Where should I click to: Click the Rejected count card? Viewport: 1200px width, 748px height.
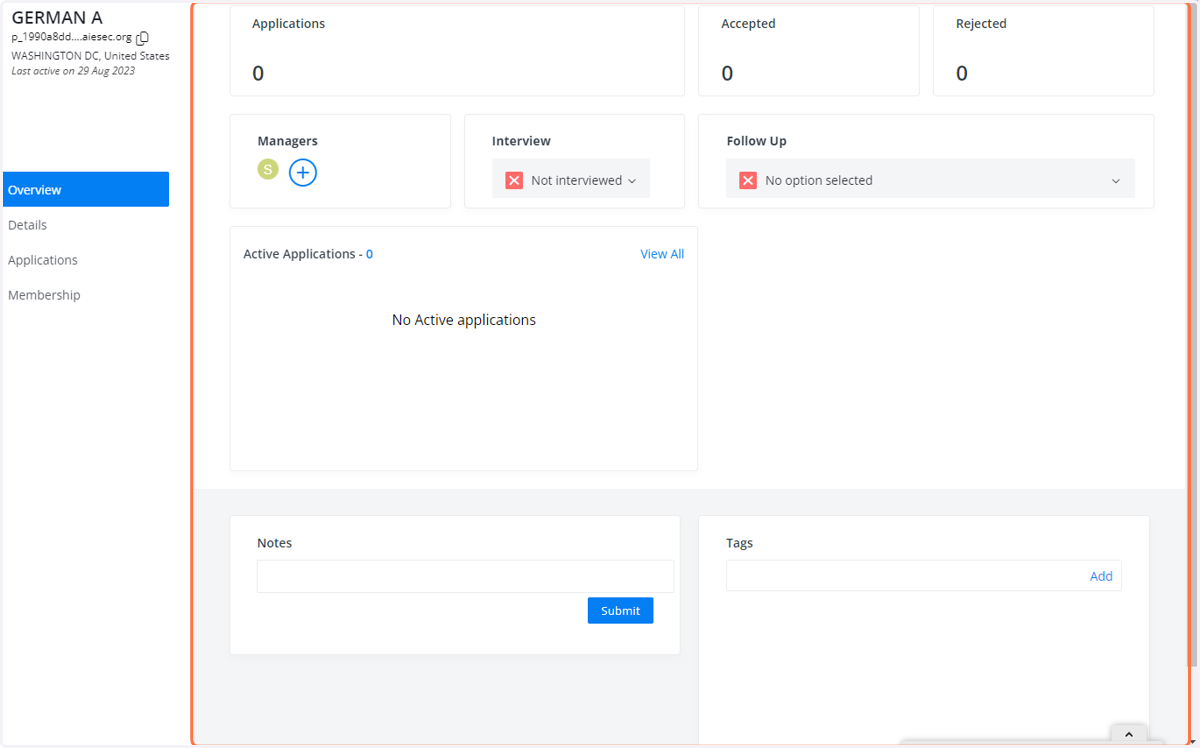tap(1043, 50)
